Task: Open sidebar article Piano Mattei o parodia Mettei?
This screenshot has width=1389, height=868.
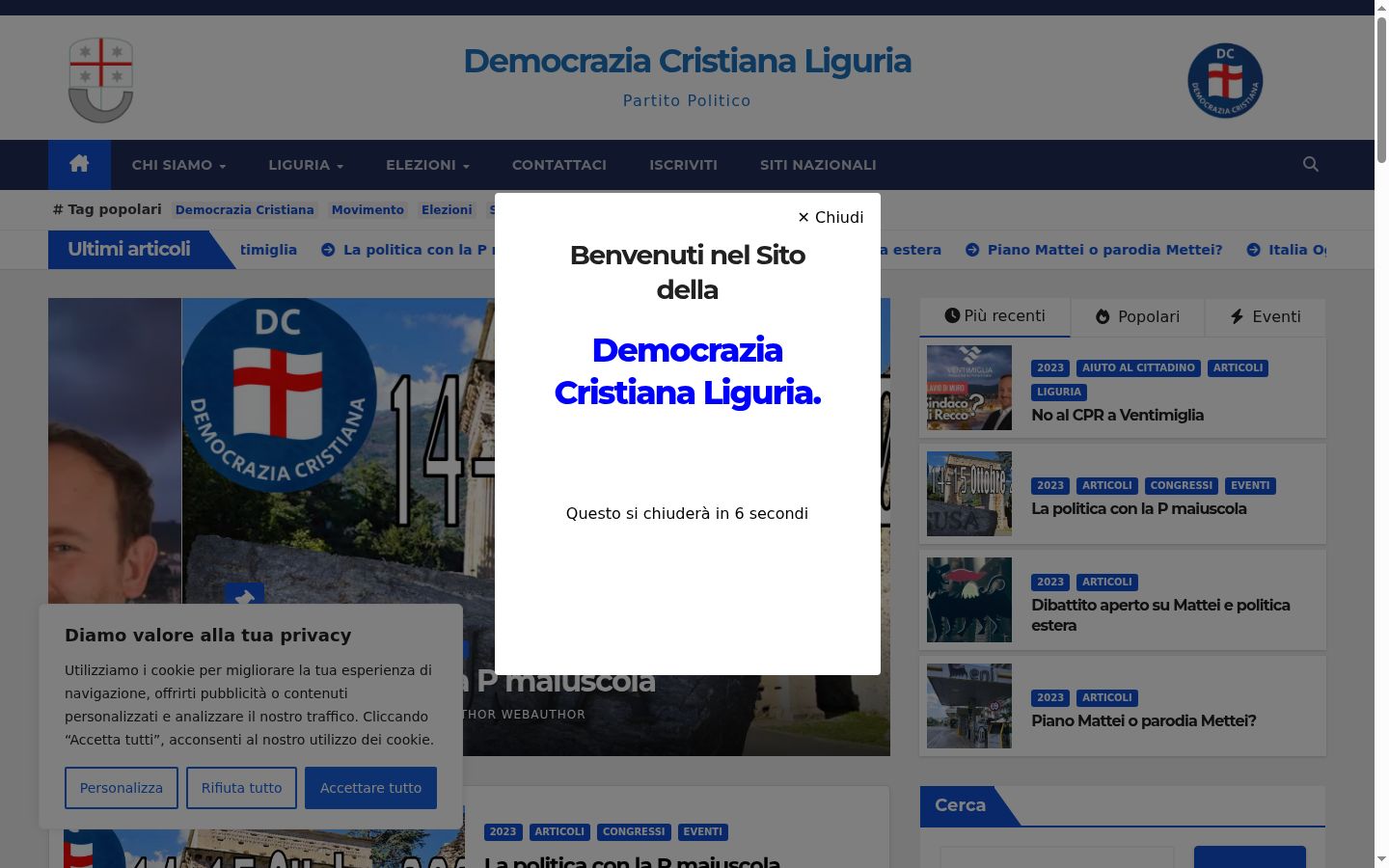Action: (x=1144, y=720)
